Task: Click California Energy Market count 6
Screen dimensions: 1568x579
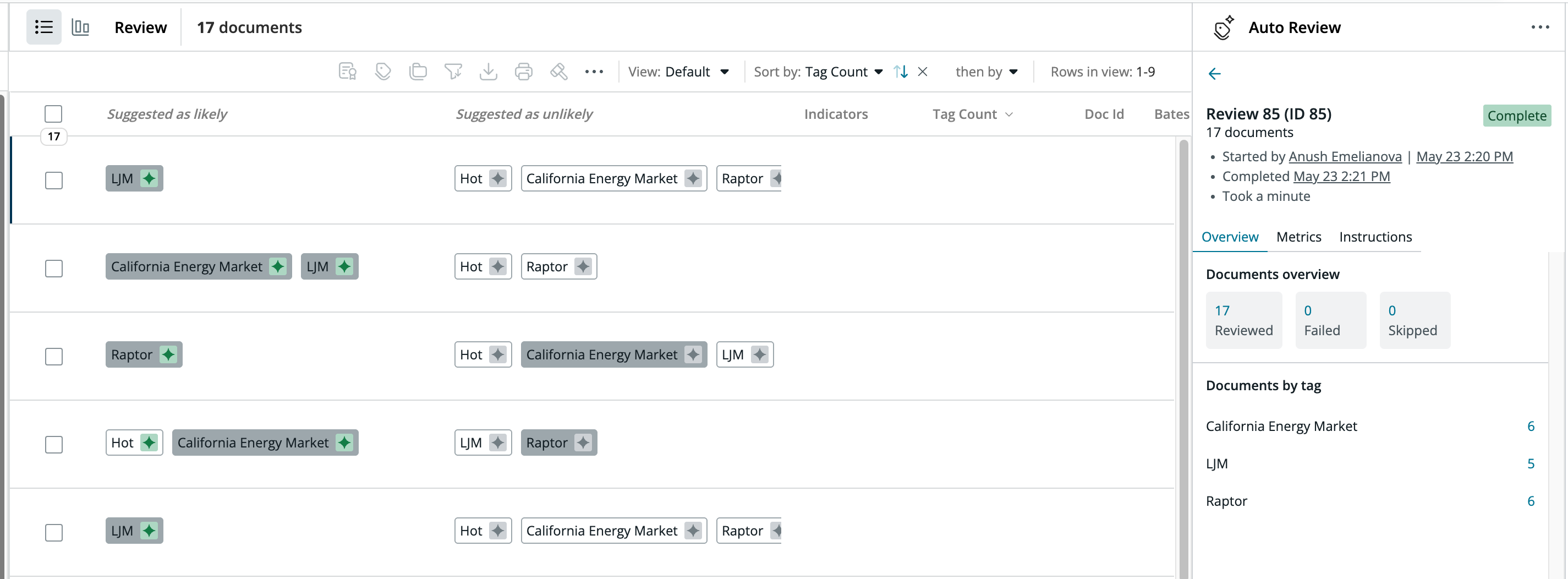Action: [x=1530, y=426]
